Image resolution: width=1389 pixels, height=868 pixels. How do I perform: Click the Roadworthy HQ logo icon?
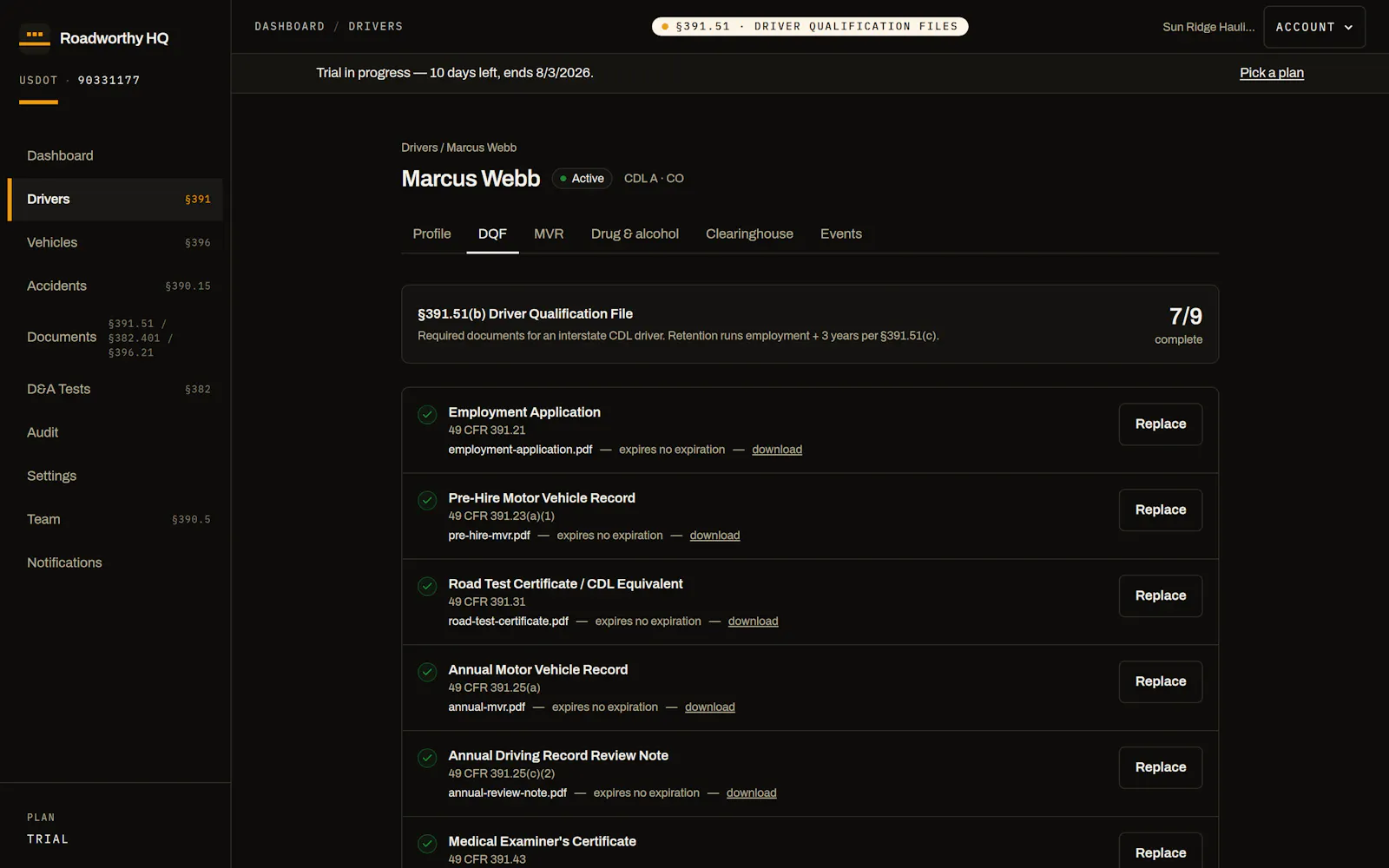(x=35, y=38)
